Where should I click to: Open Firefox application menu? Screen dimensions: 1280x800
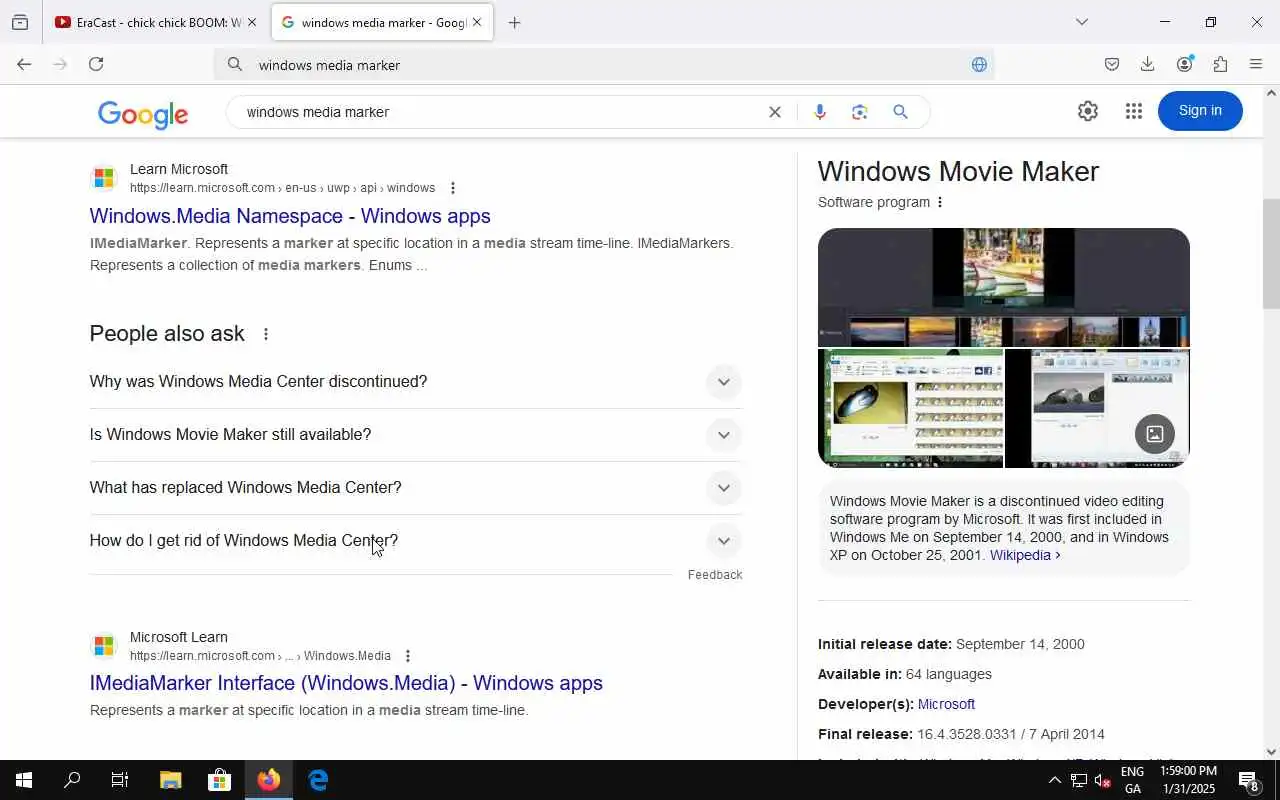click(1256, 64)
